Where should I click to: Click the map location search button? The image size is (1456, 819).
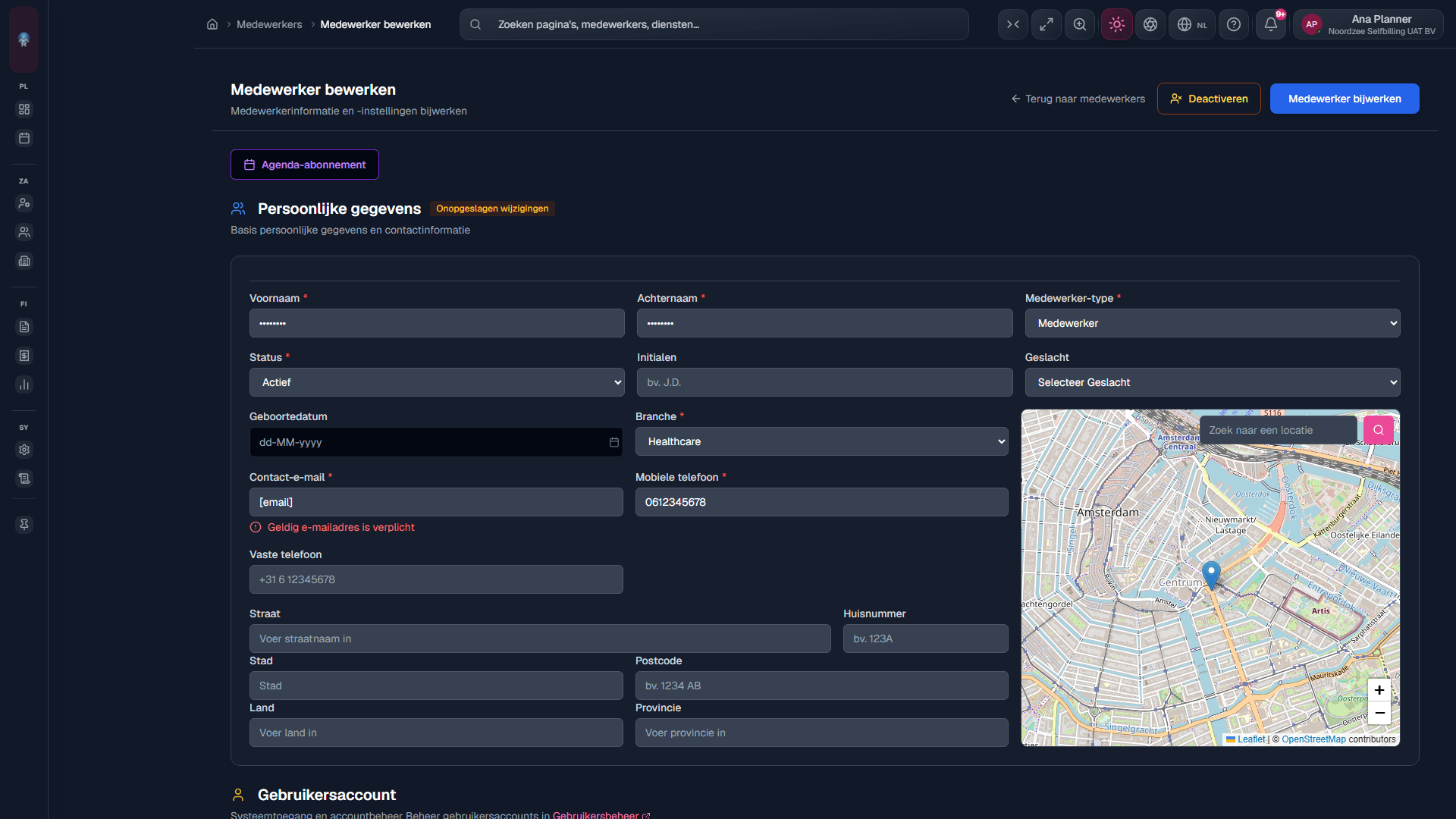point(1379,430)
